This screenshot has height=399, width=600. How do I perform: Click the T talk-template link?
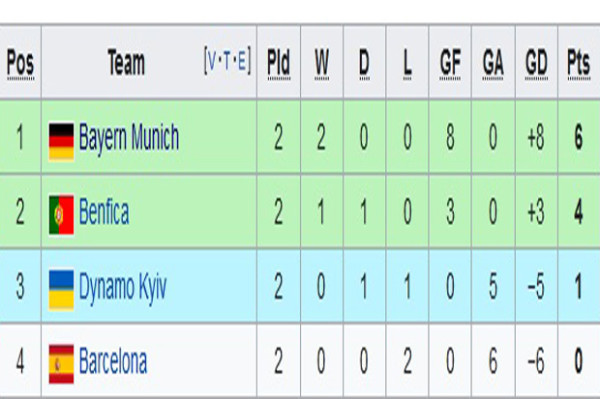pos(227,61)
